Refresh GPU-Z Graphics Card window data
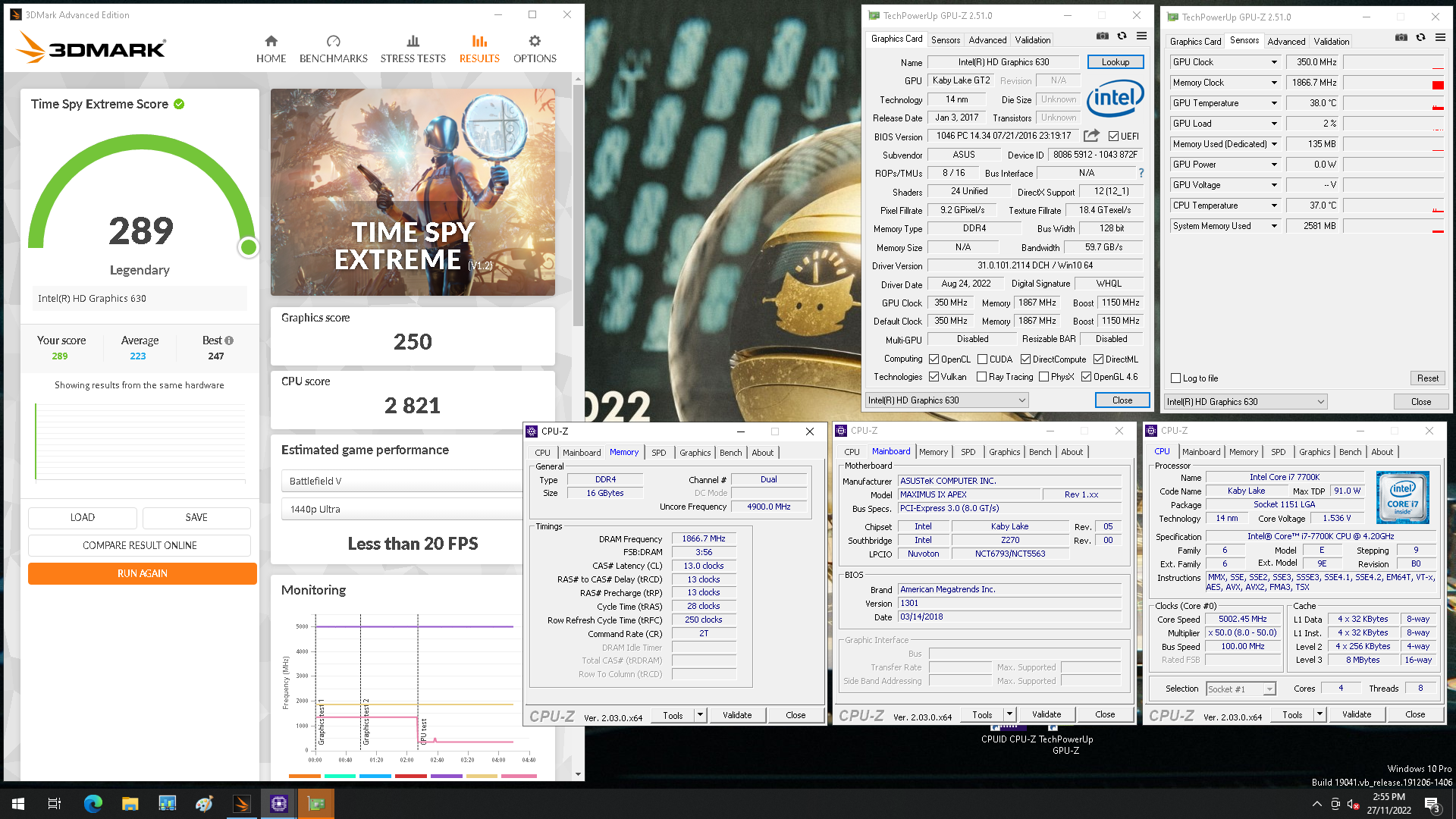Viewport: 1456px width, 819px height. pos(1122,36)
